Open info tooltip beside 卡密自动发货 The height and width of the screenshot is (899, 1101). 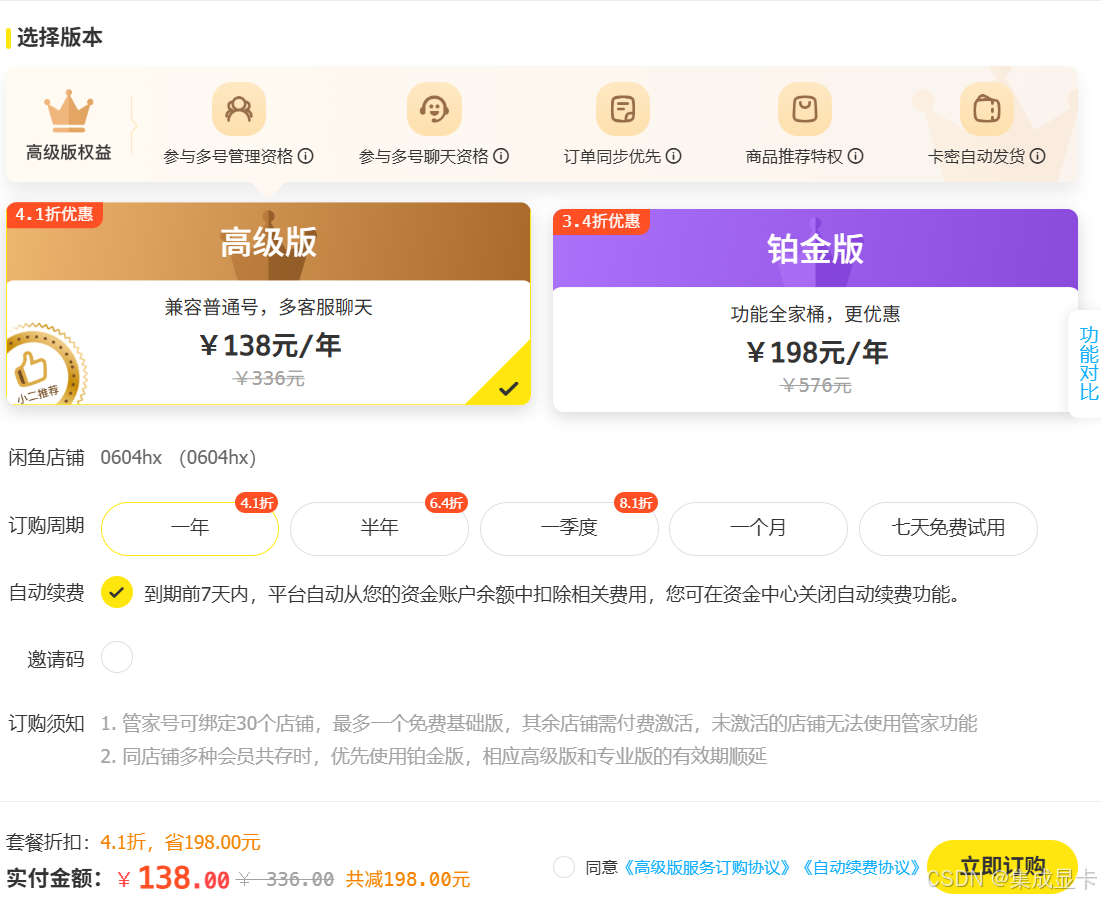tap(1038, 156)
